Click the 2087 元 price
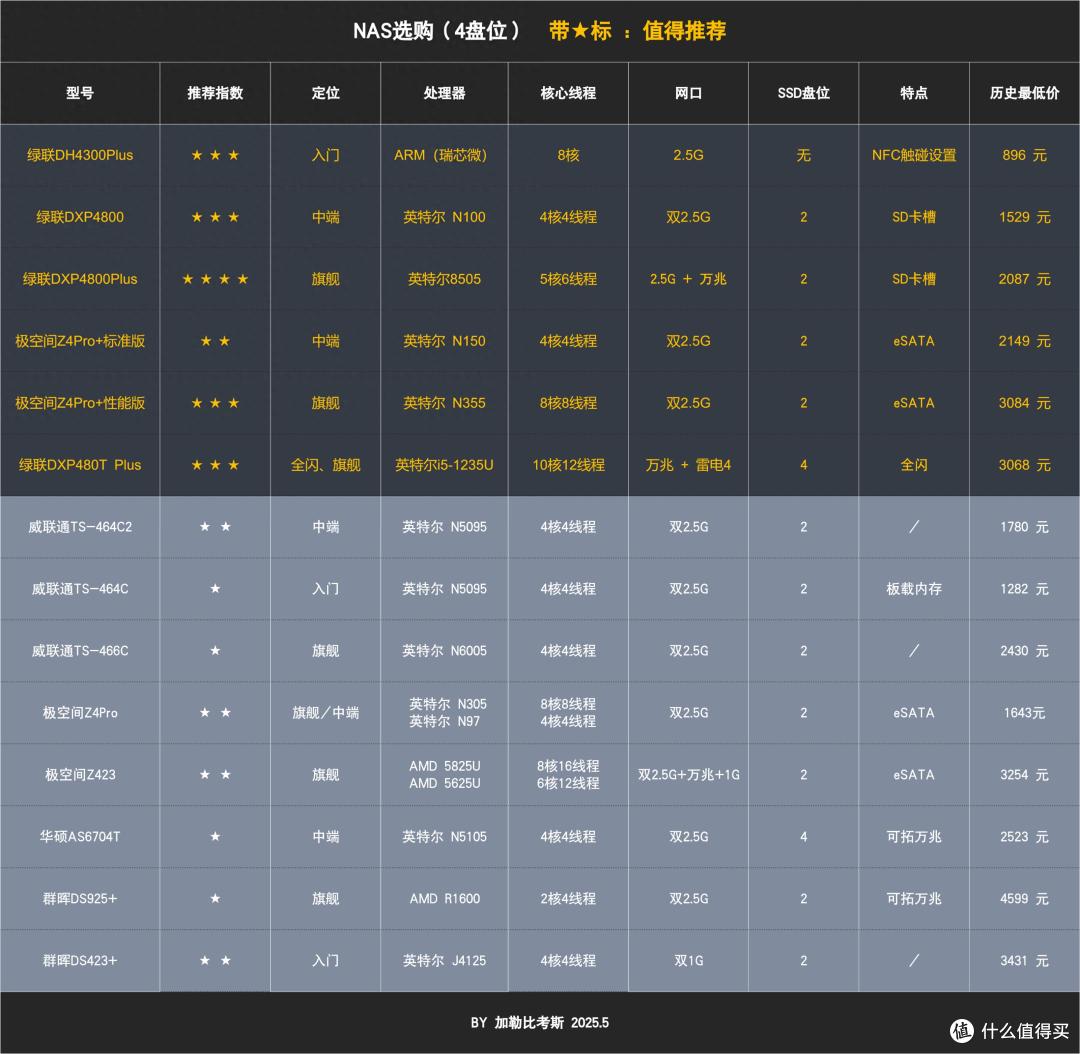 pos(1024,279)
